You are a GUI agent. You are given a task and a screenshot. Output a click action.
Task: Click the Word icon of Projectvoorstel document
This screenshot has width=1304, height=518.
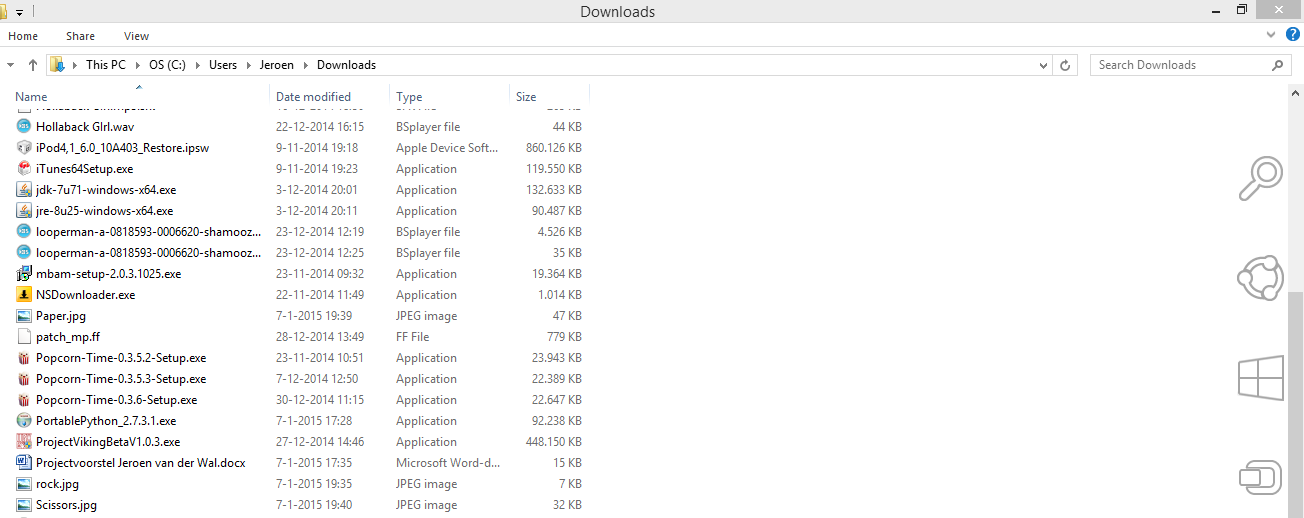pos(25,463)
